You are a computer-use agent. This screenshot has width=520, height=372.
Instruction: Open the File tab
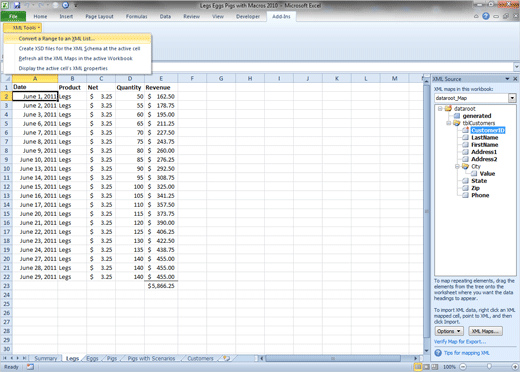click(x=13, y=16)
